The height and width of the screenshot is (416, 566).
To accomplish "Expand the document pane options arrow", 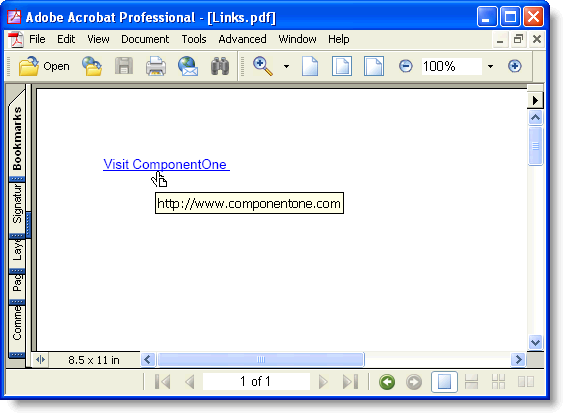I will (535, 100).
